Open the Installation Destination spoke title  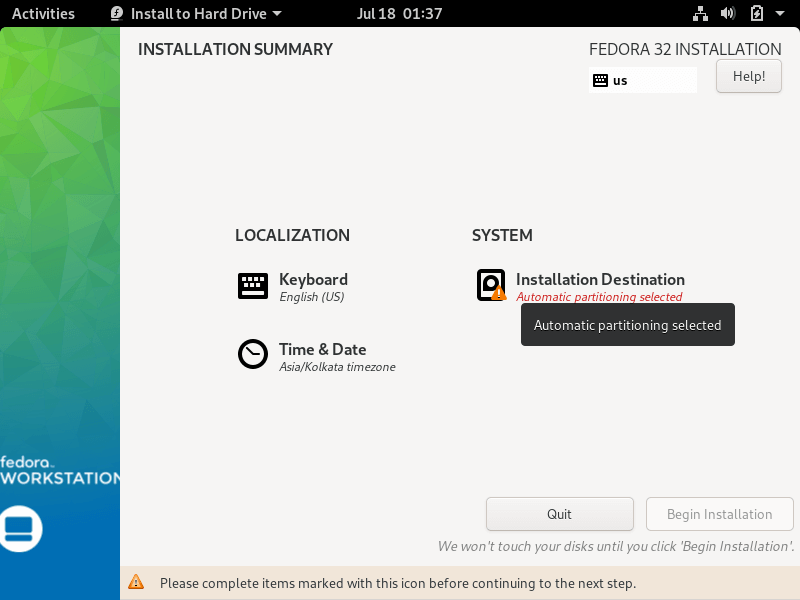(x=600, y=279)
